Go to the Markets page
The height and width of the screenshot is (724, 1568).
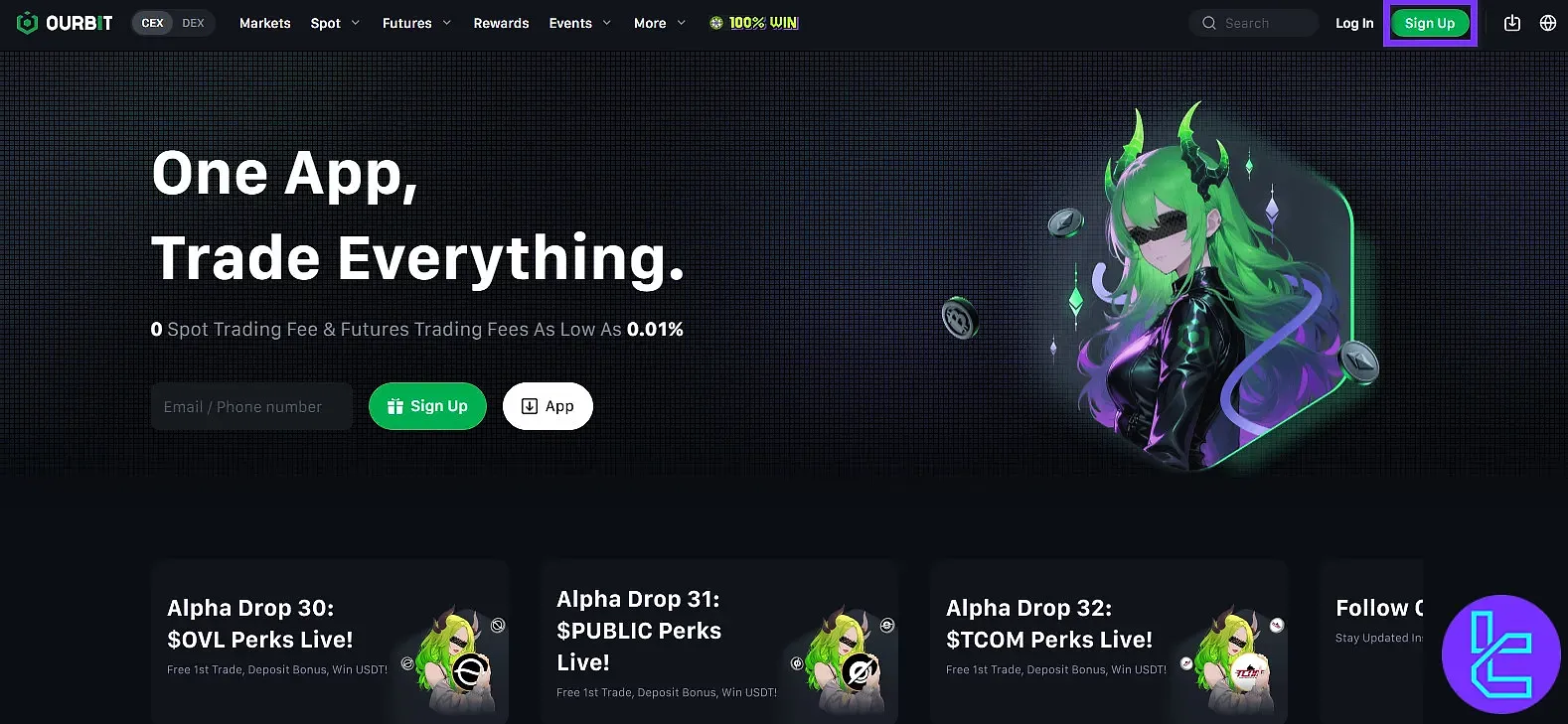coord(265,23)
